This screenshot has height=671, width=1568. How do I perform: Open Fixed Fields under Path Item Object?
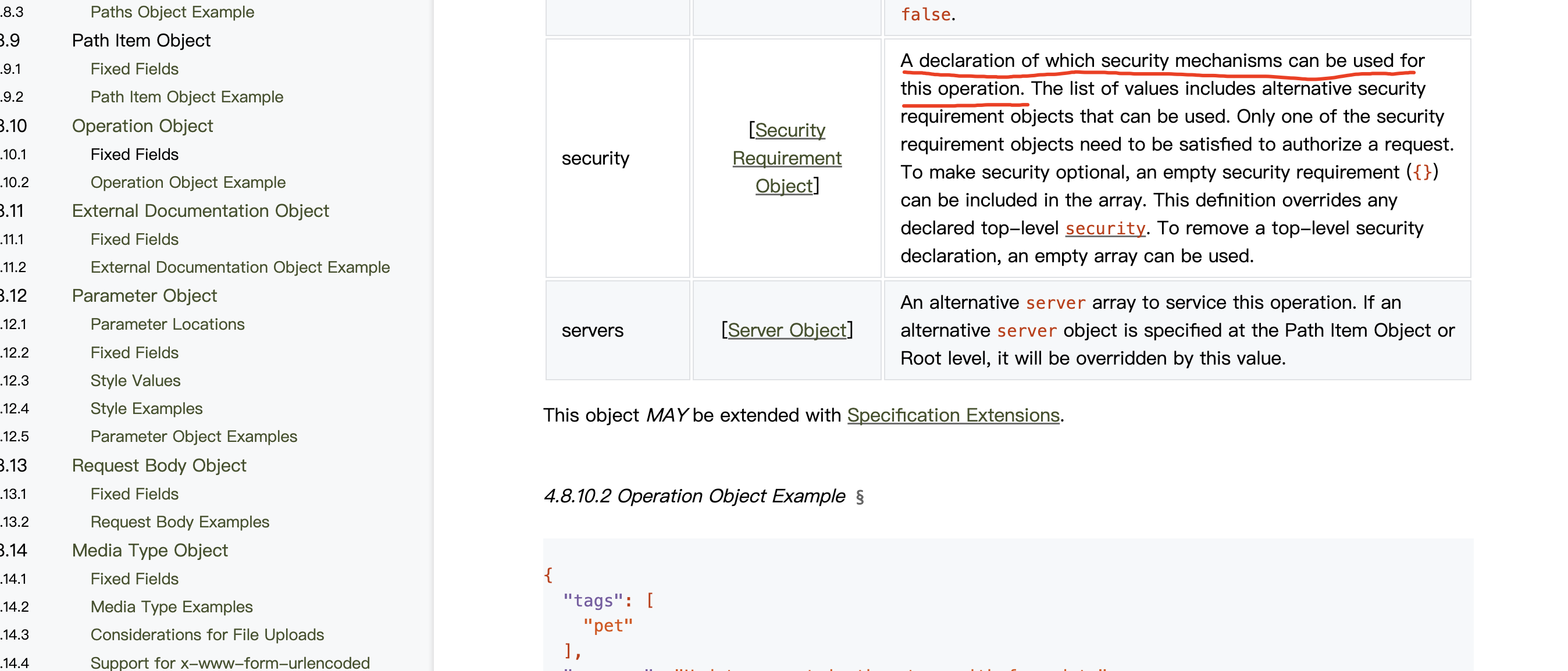click(134, 69)
